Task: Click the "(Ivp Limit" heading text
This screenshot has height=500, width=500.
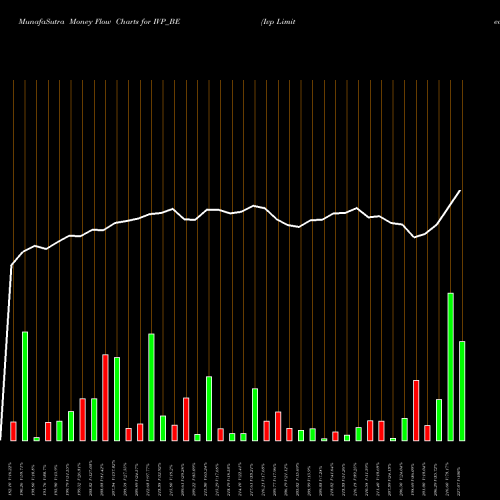Action: point(278,22)
